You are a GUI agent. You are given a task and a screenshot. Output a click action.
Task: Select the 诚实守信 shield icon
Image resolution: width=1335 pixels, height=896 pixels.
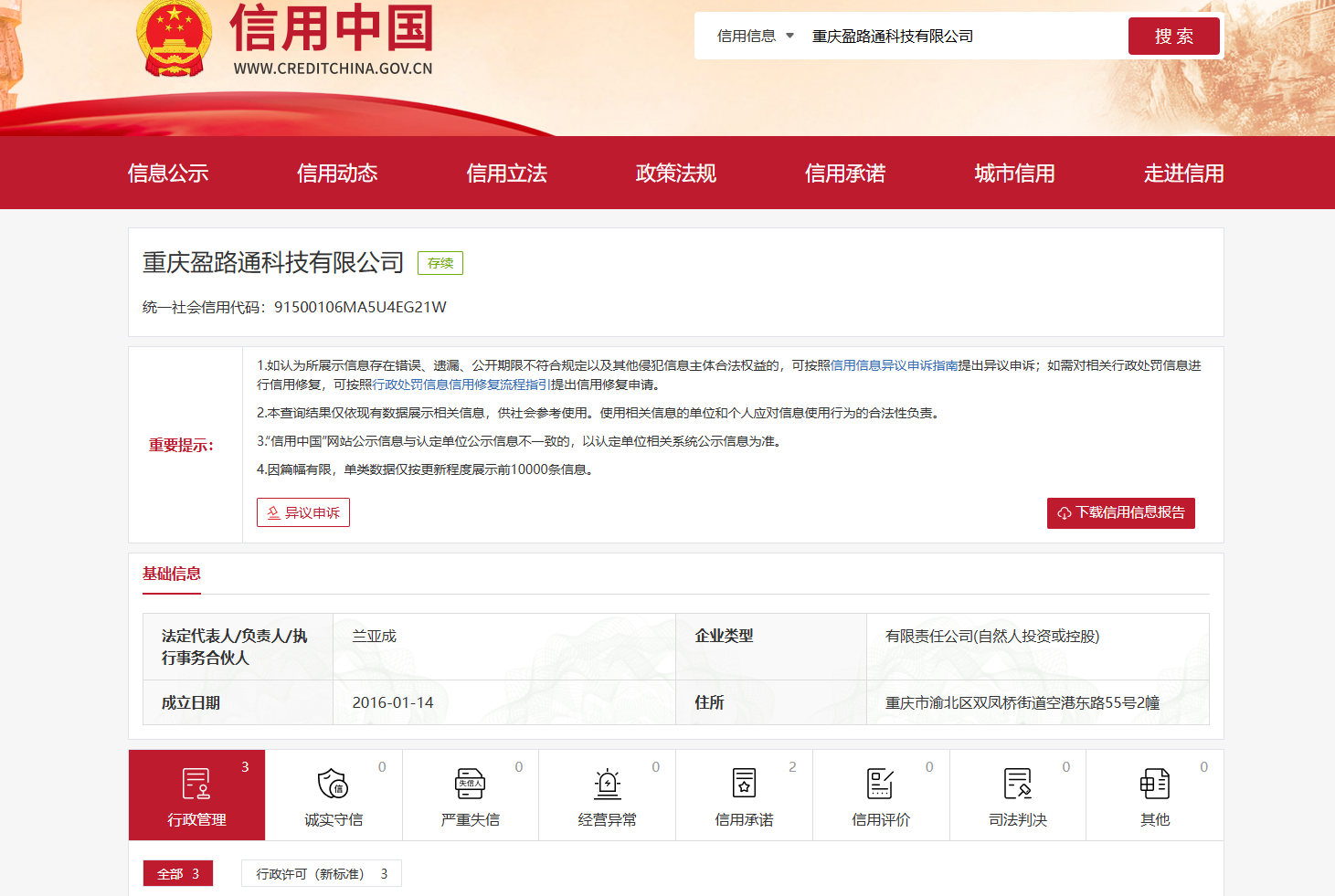click(333, 784)
